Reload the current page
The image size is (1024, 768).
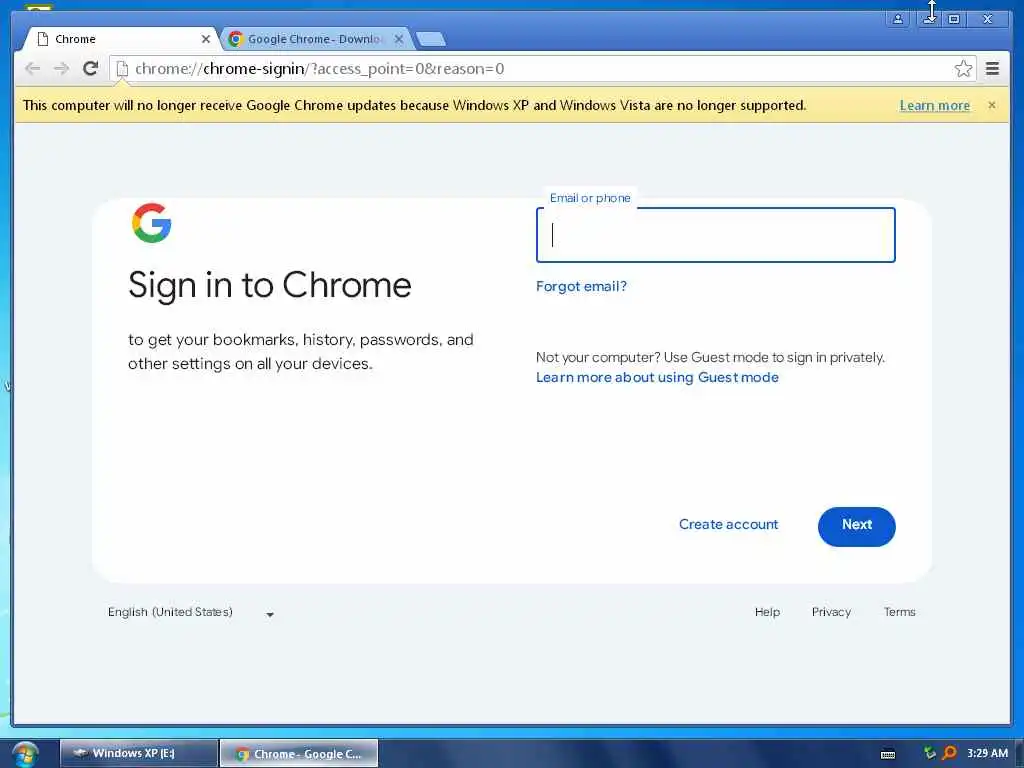pyautogui.click(x=91, y=68)
